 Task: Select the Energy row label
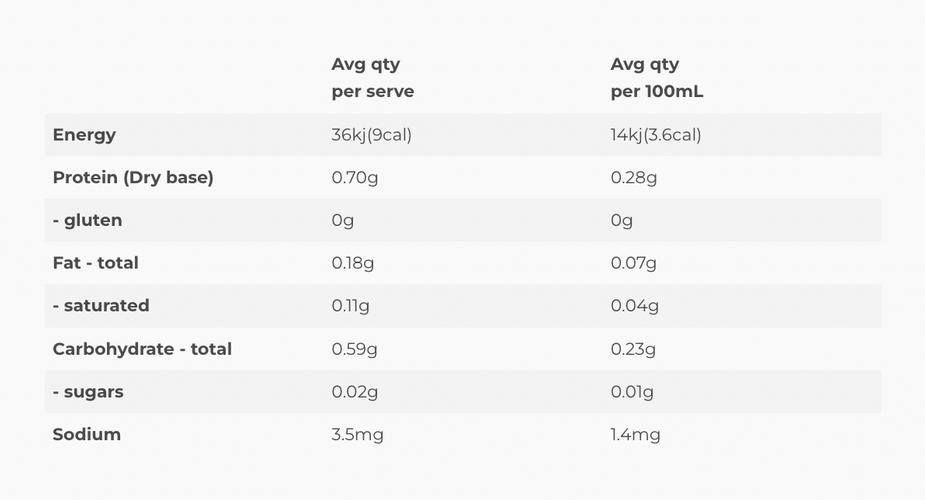84,135
